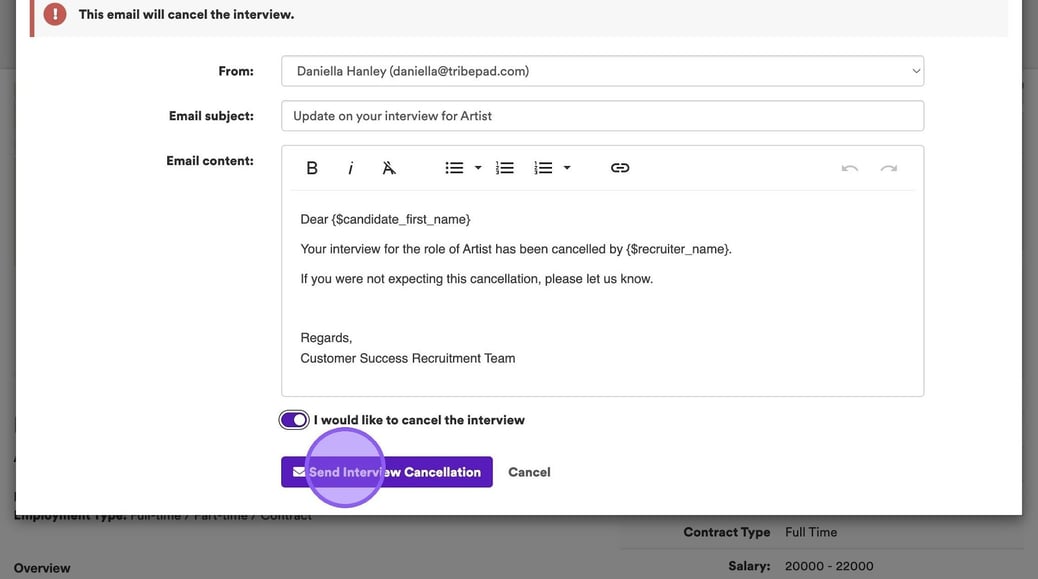Click the 'If you were not expecting' sentence

[476, 279]
